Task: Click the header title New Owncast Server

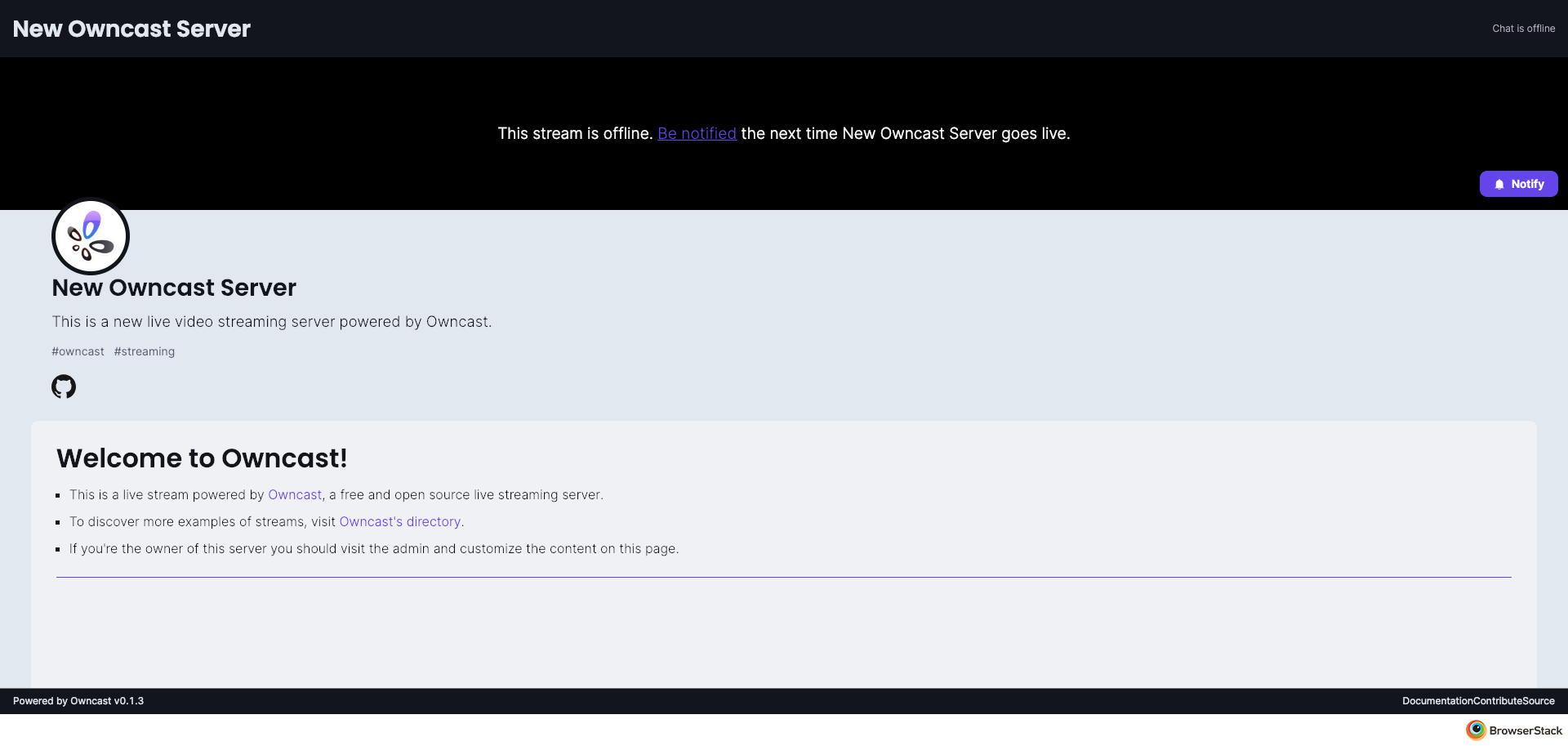Action: (x=131, y=29)
